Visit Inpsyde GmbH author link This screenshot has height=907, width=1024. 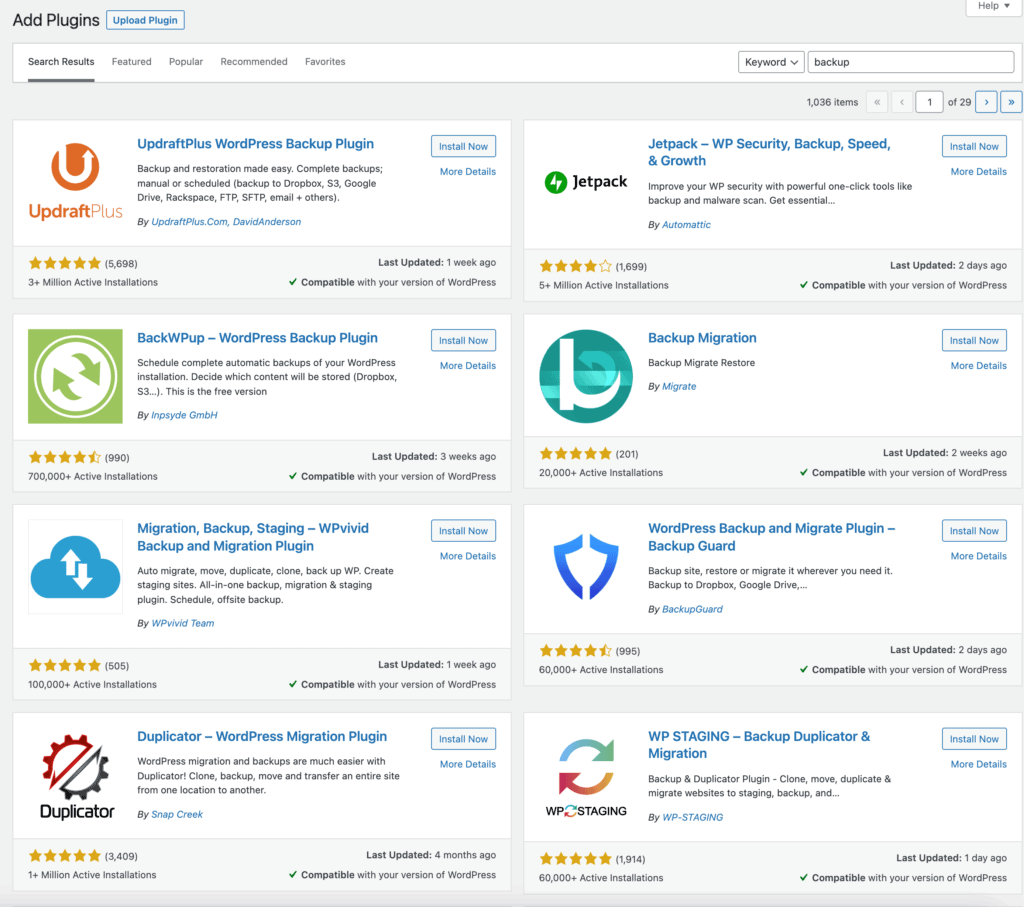[184, 415]
